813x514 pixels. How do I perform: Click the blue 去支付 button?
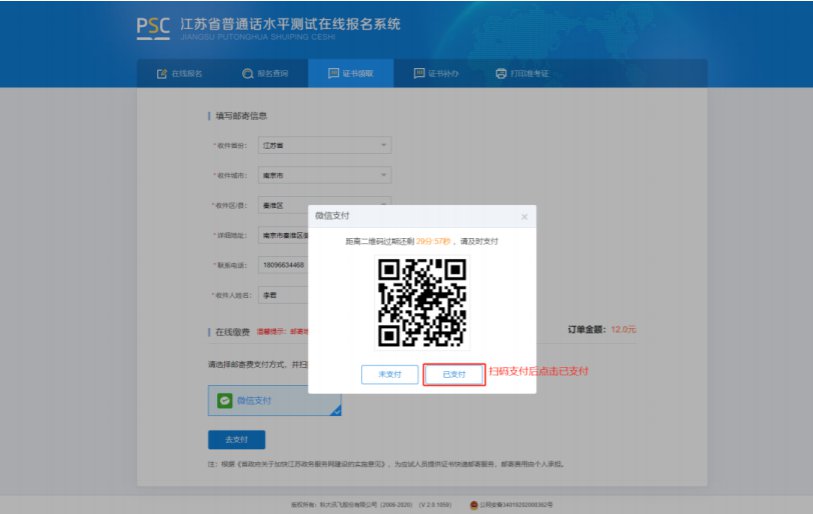236,440
